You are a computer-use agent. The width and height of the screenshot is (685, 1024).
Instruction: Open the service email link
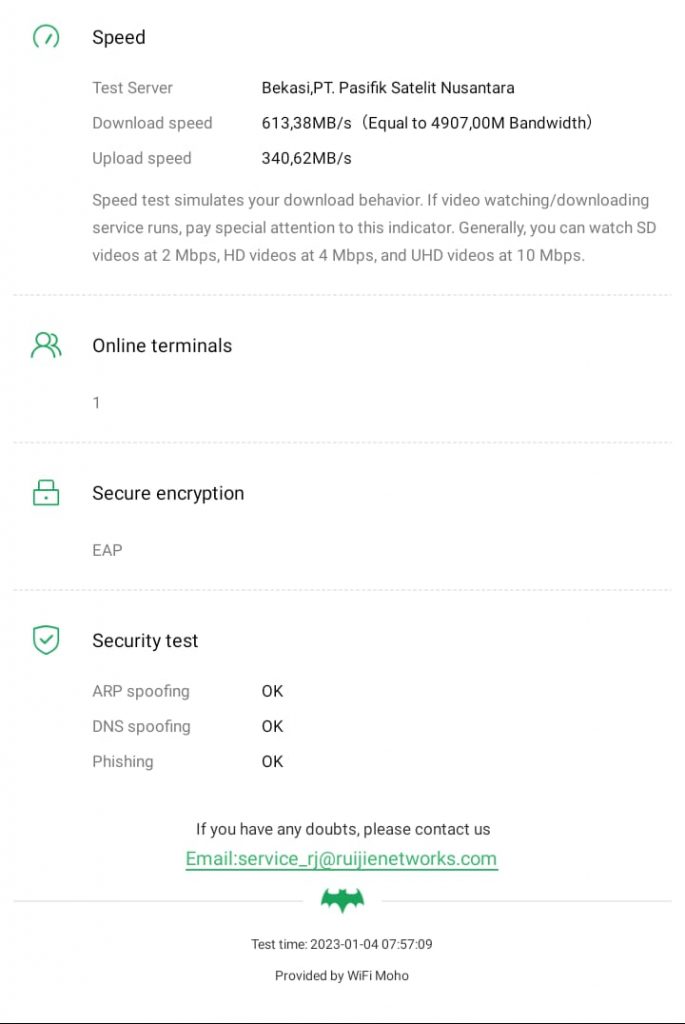click(x=341, y=859)
